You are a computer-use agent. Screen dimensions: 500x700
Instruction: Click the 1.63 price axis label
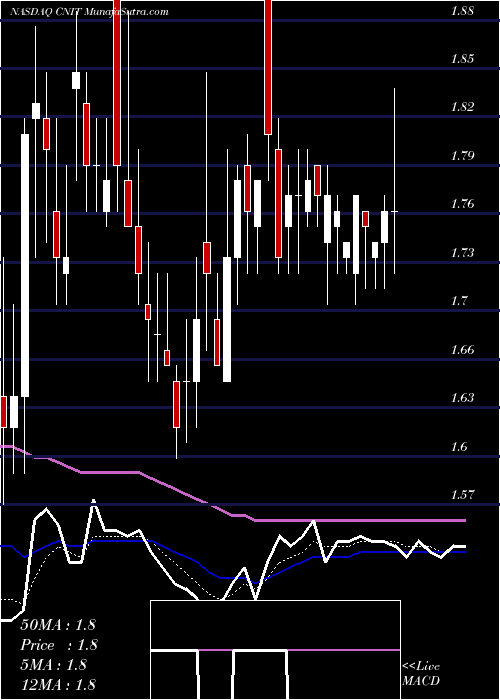coord(462,397)
